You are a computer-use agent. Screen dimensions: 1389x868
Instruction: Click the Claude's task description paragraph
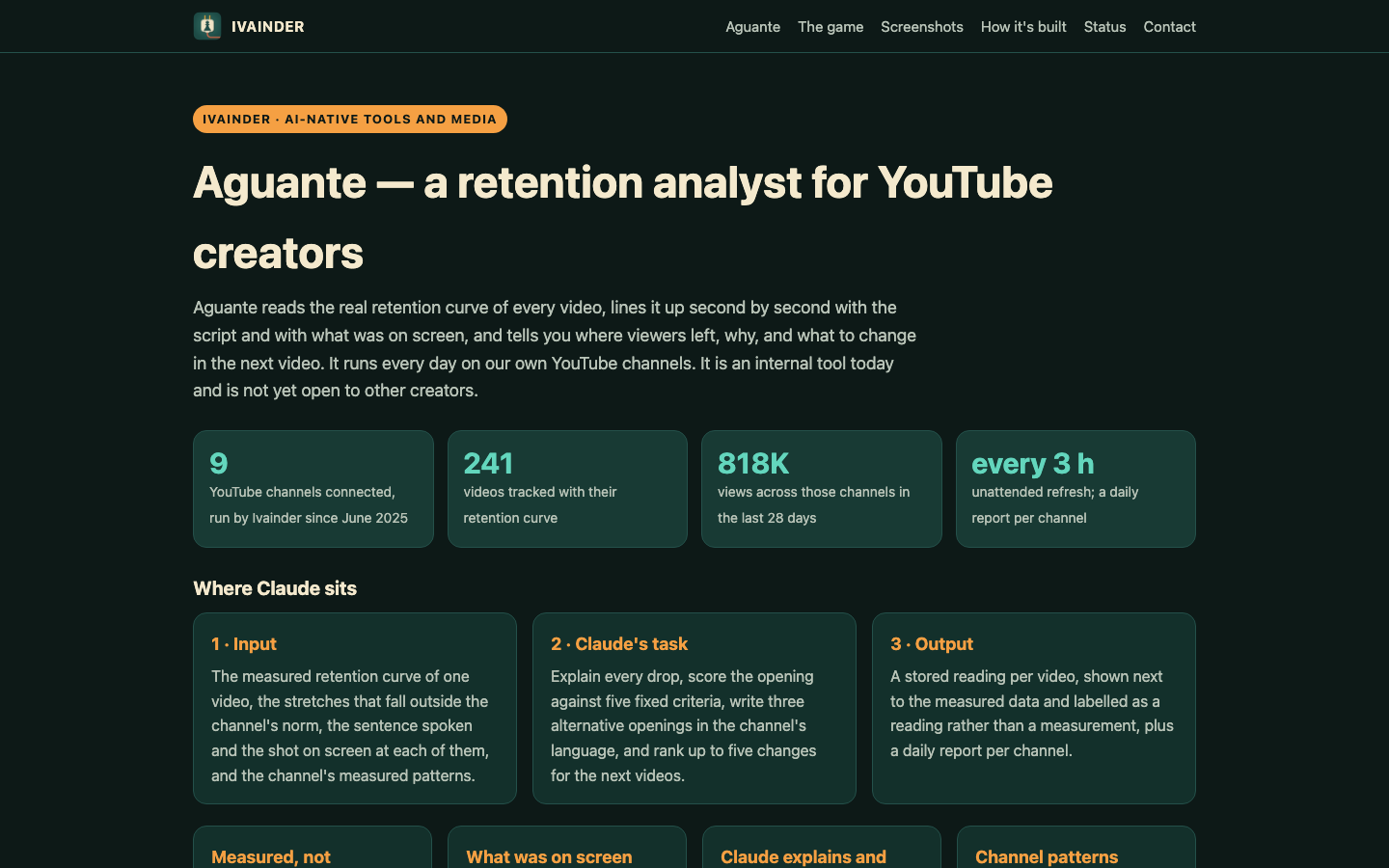pyautogui.click(x=684, y=726)
